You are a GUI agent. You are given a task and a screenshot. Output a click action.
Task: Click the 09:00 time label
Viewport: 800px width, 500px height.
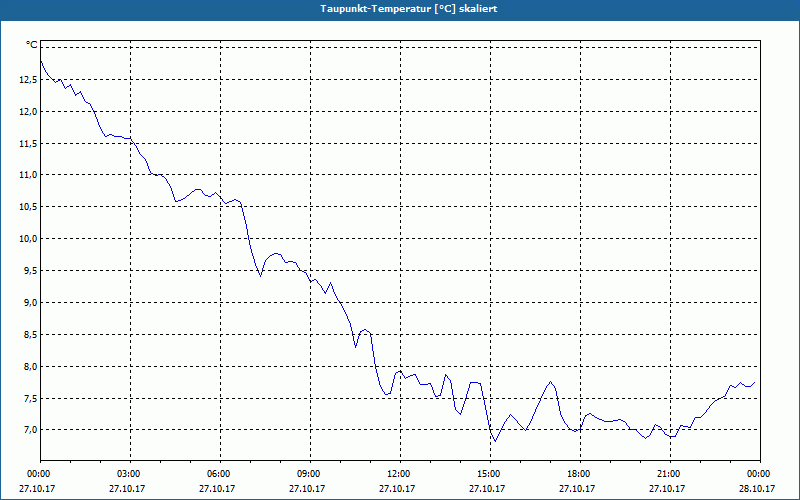point(310,474)
